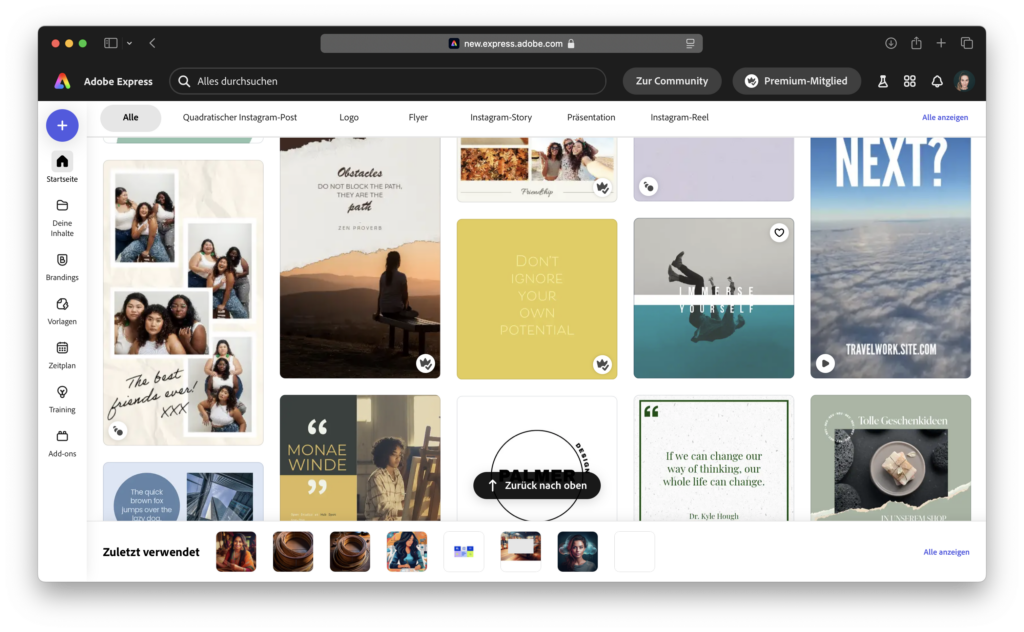Image resolution: width=1024 pixels, height=632 pixels.
Task: Click Alle anzeigen next to Zuletzt verwendet
Action: [945, 552]
